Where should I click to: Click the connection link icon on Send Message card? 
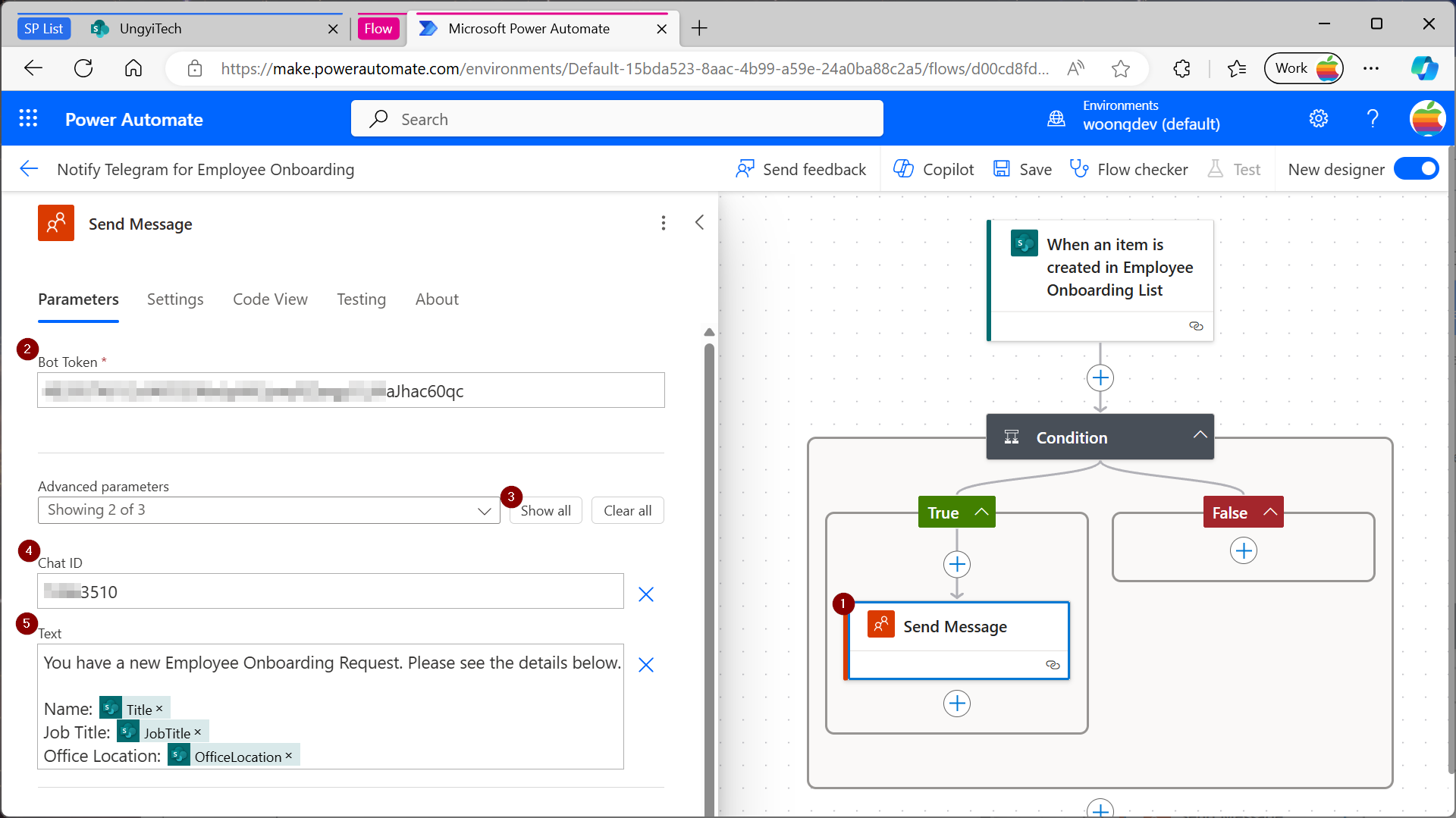pos(1053,665)
